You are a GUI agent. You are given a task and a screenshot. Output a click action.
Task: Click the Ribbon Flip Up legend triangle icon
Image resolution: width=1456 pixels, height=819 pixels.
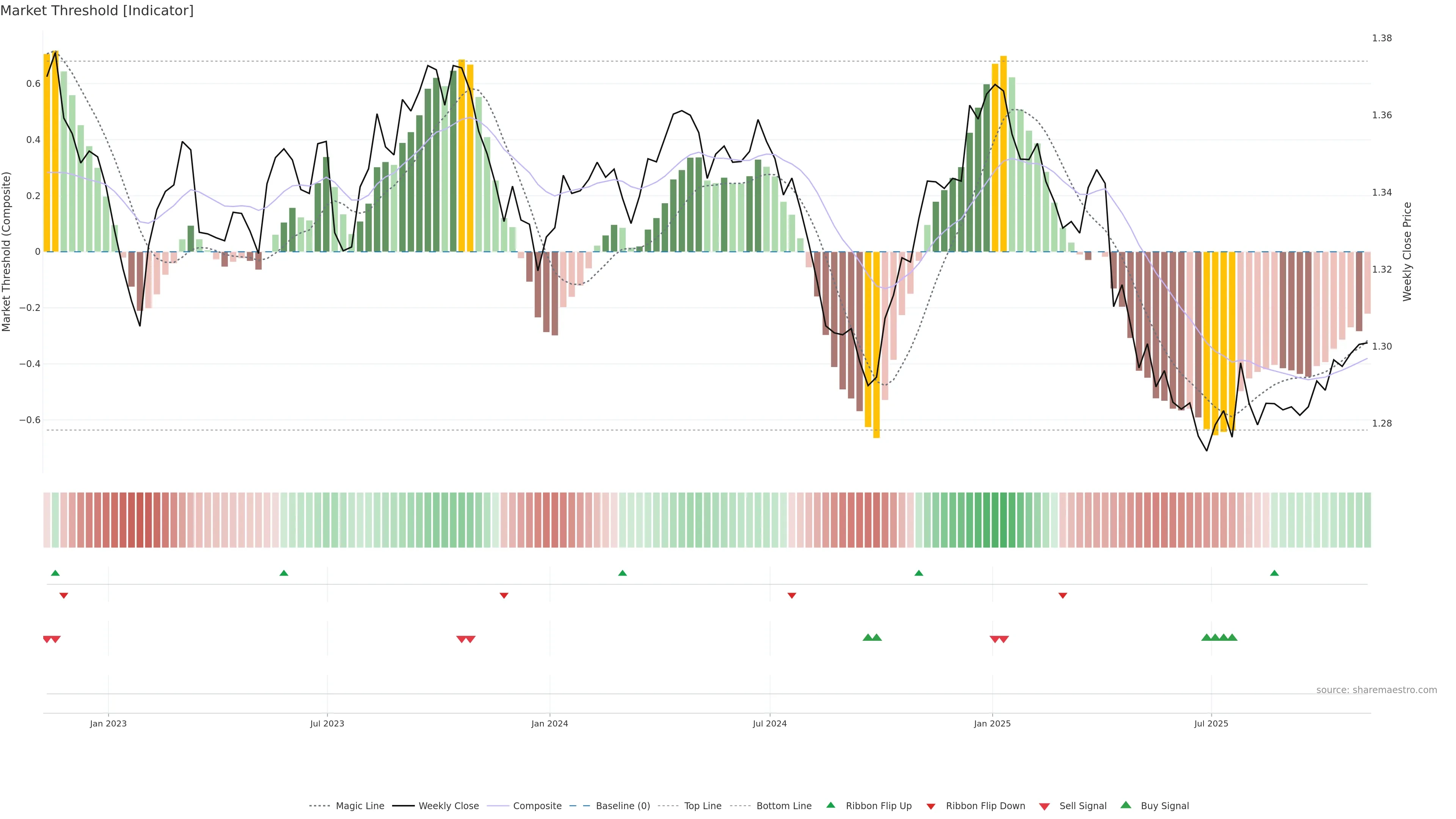click(830, 805)
